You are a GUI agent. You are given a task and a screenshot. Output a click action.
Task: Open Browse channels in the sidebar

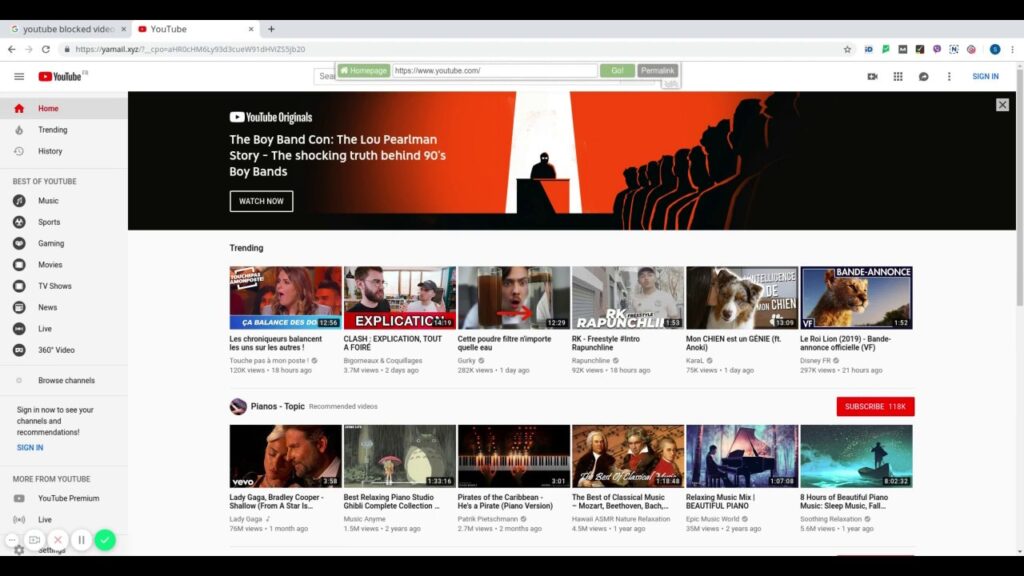[x=64, y=380]
